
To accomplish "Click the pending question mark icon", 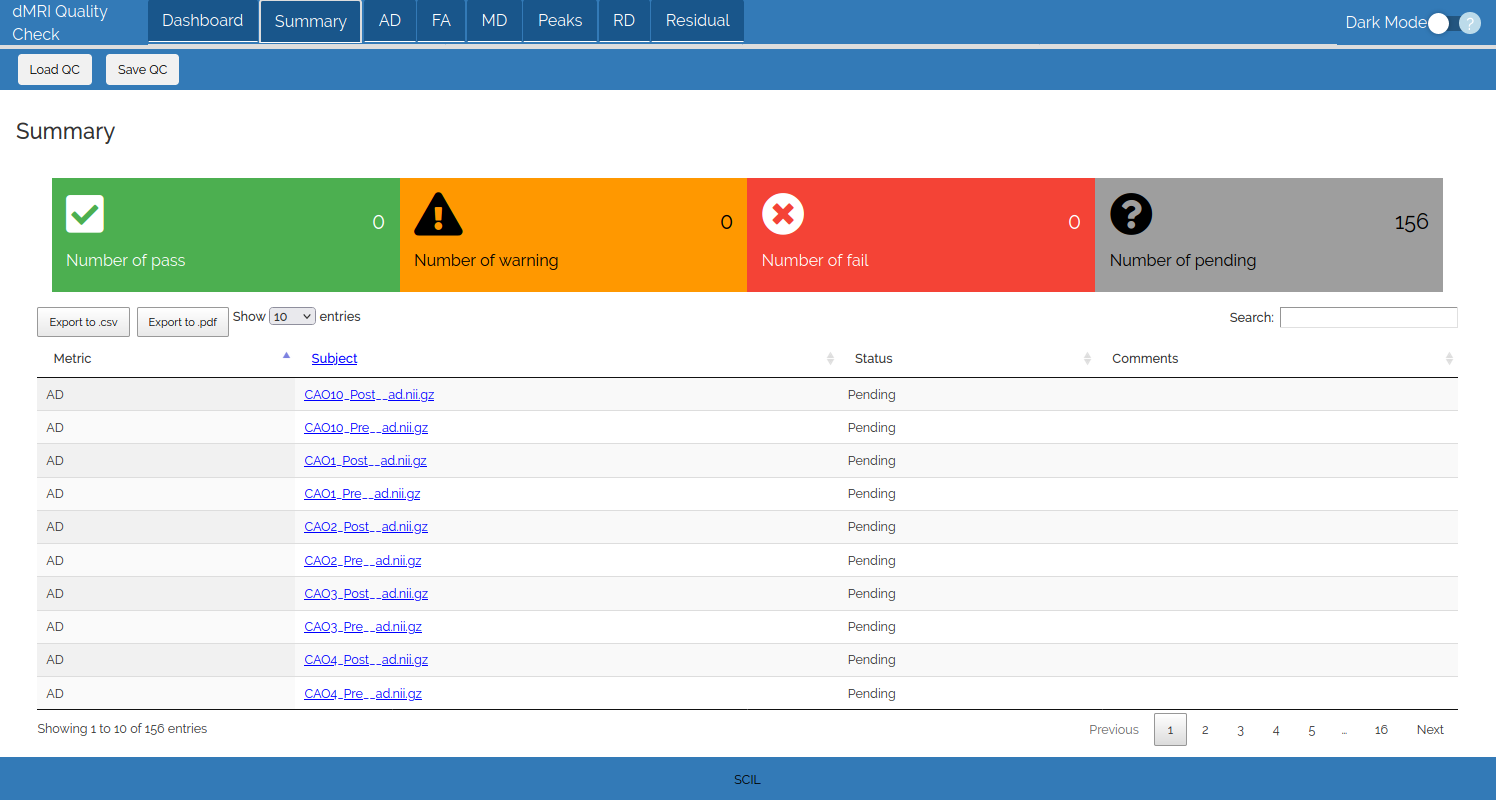I will pyautogui.click(x=1131, y=214).
